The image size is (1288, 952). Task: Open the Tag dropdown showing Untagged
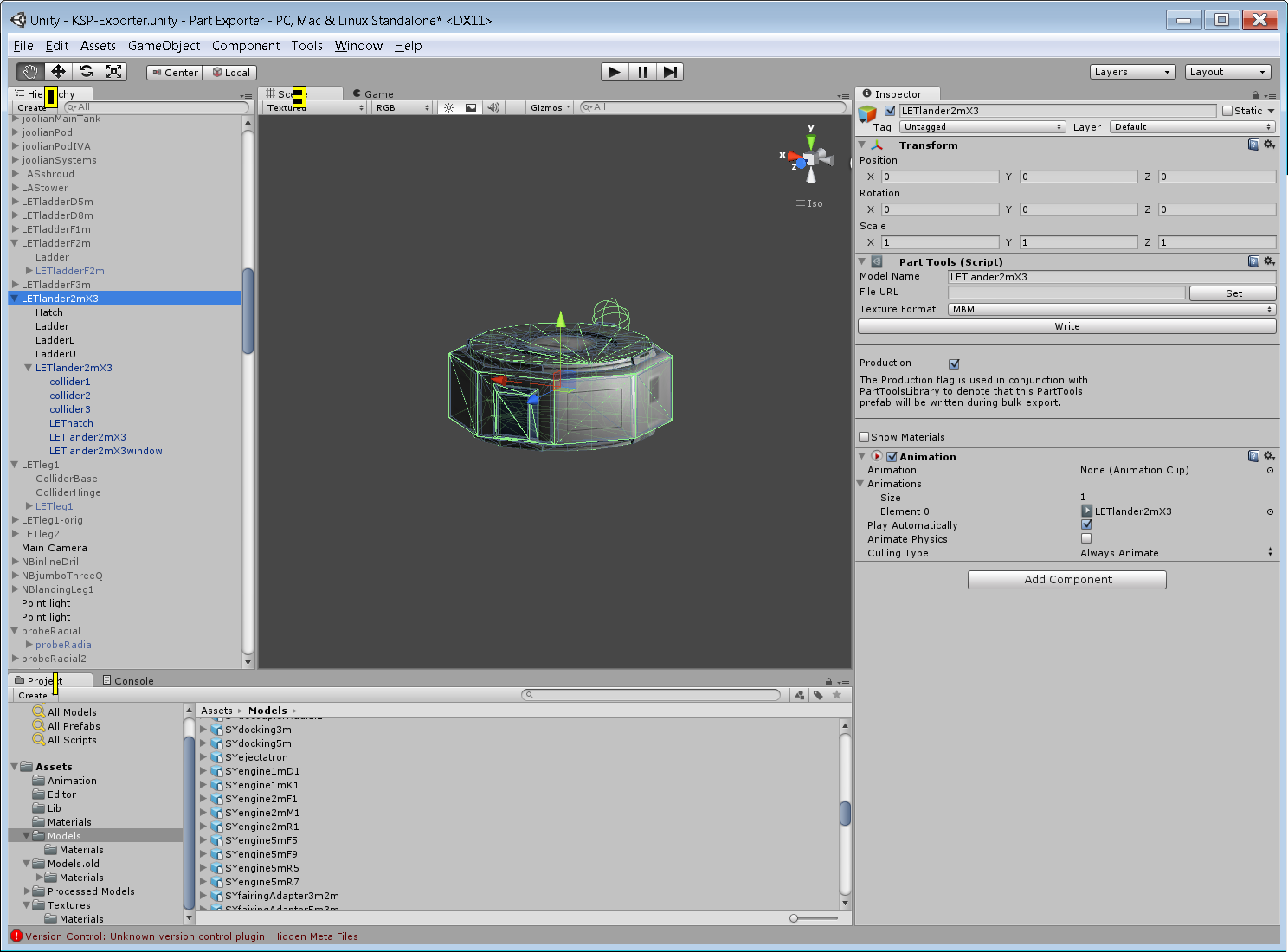(982, 127)
